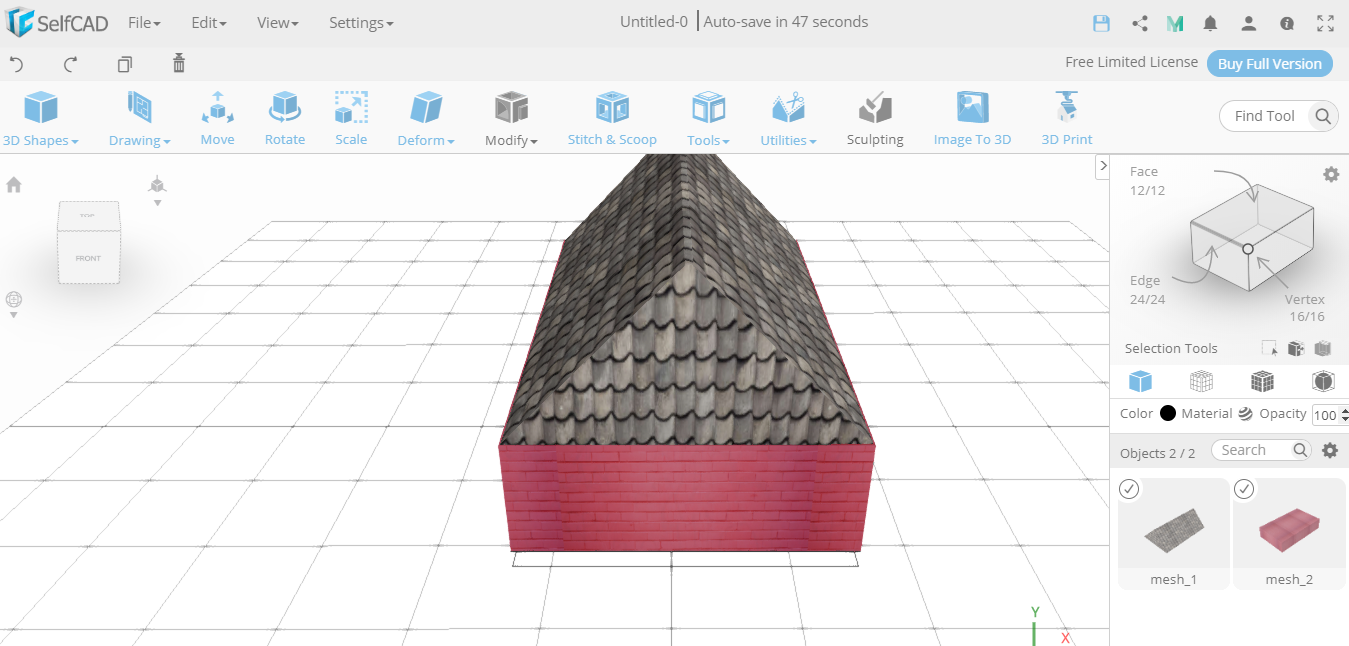Expand the Deform dropdown

425,117
